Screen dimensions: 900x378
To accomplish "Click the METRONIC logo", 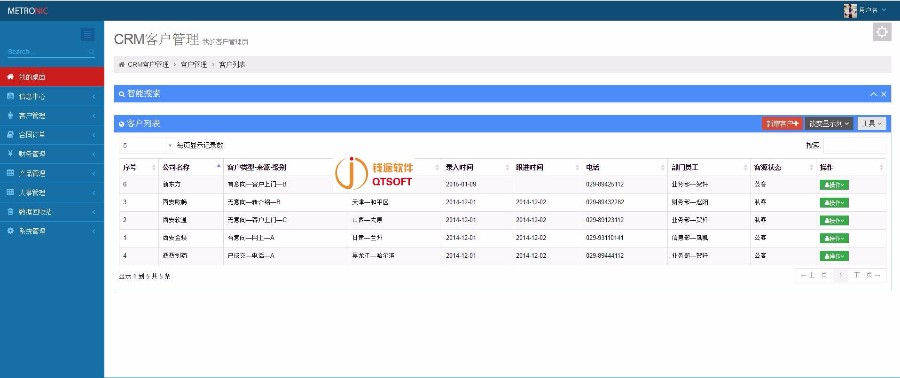I will click(x=28, y=10).
